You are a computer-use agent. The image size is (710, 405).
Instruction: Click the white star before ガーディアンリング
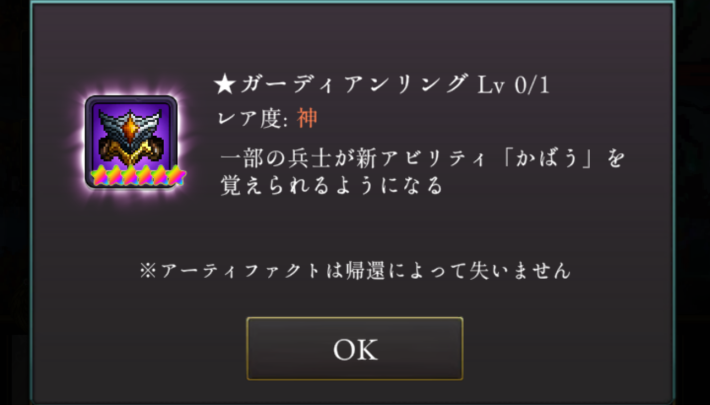225,85
